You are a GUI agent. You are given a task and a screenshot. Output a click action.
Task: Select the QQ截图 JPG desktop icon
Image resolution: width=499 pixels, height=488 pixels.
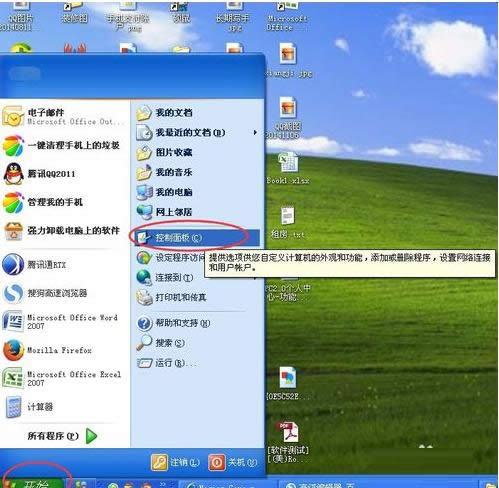coord(284,117)
